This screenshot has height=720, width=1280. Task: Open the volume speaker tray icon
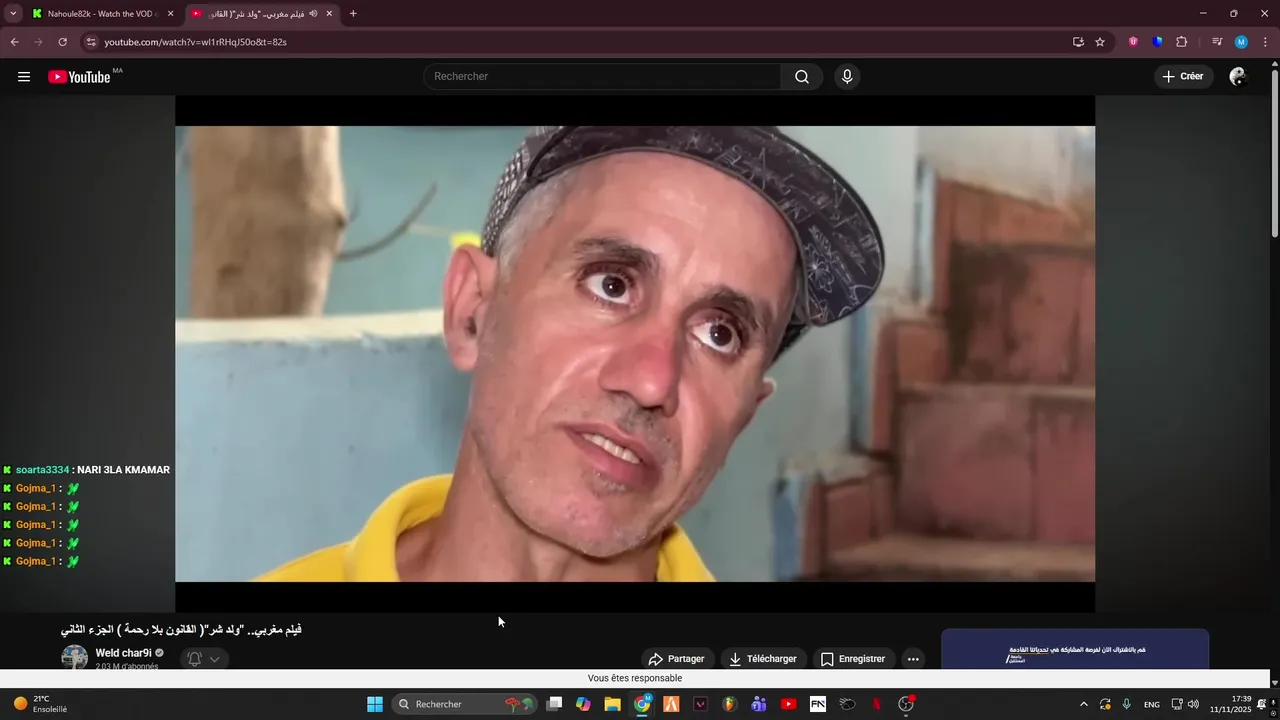tap(1193, 704)
